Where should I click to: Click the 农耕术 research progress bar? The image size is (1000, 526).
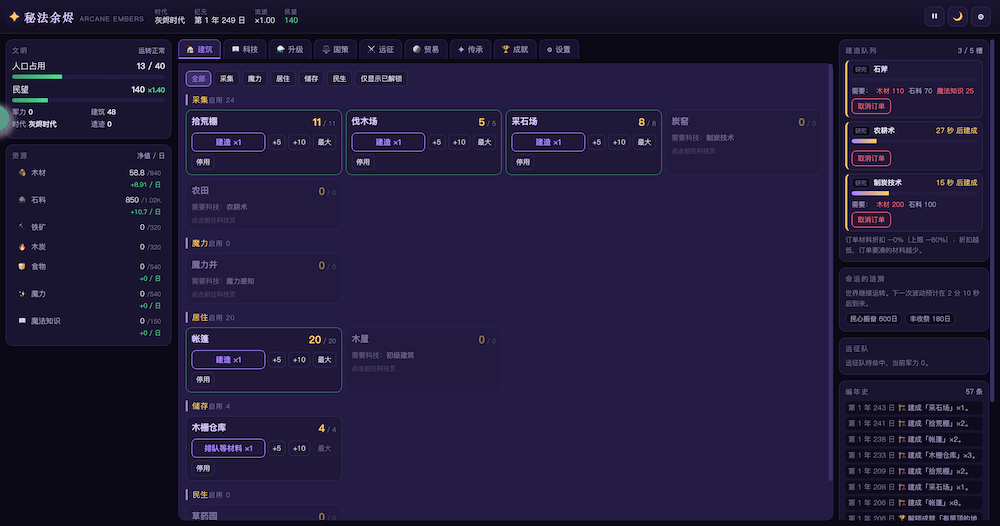click(x=914, y=142)
